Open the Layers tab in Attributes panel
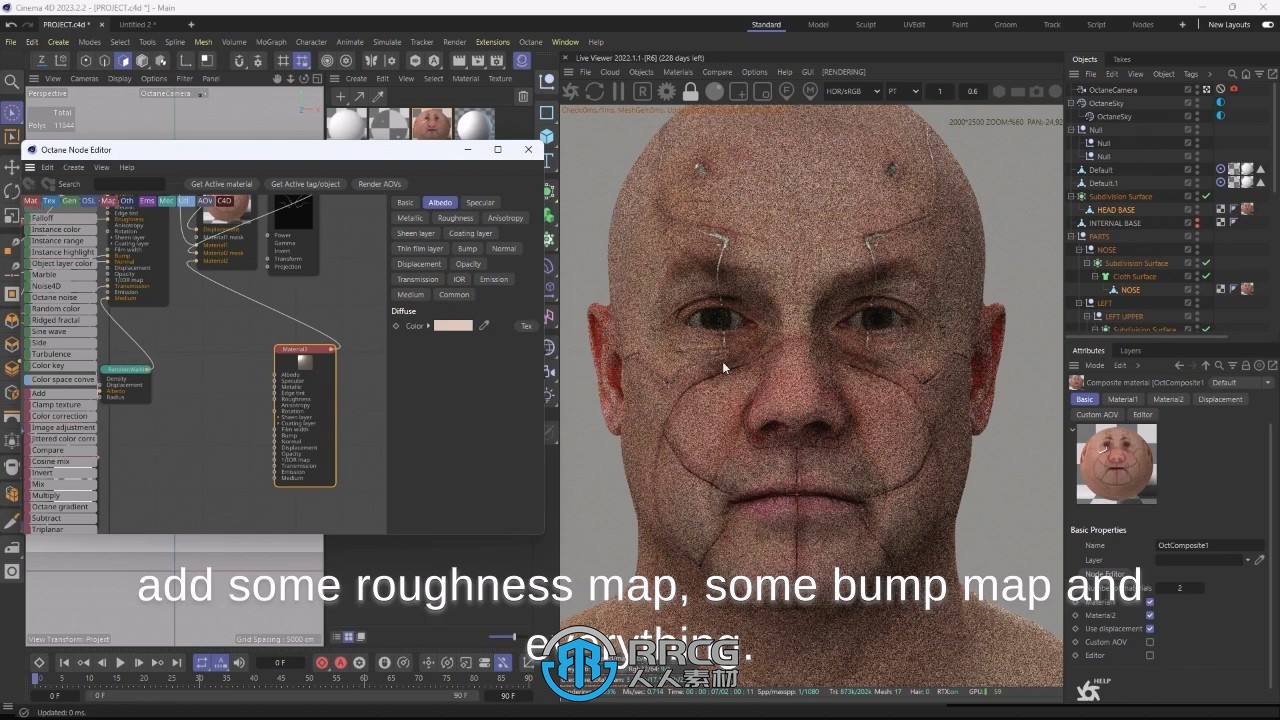Screen dimensions: 1280x720 pos(1130,351)
